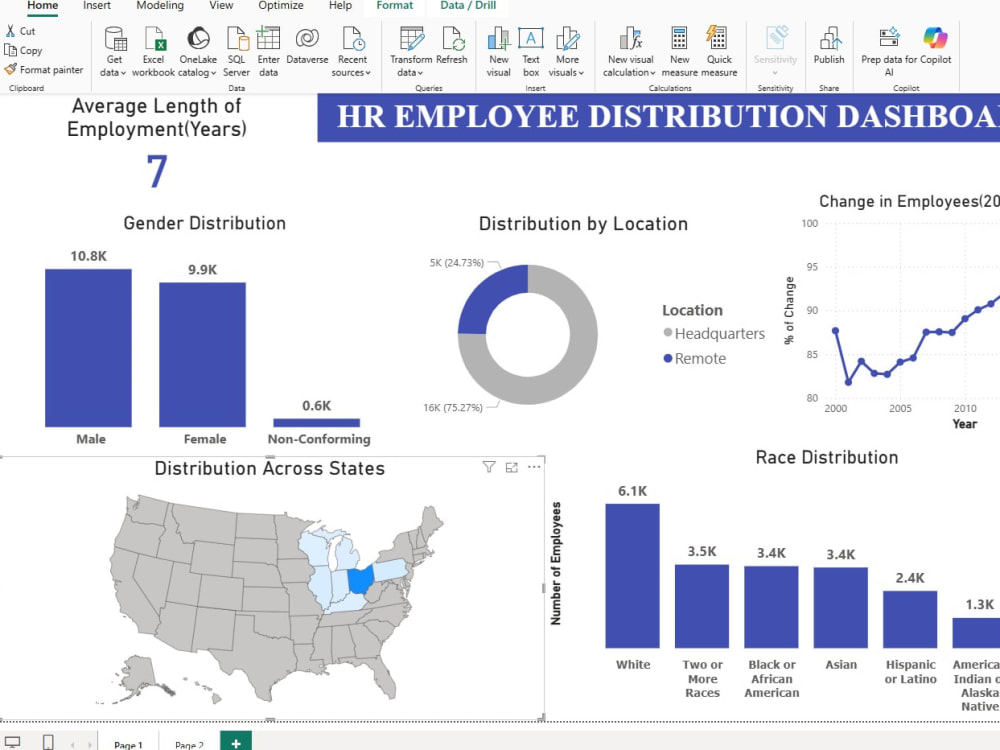Click the Gender Distribution chart title
1000x750 pixels.
(x=205, y=223)
